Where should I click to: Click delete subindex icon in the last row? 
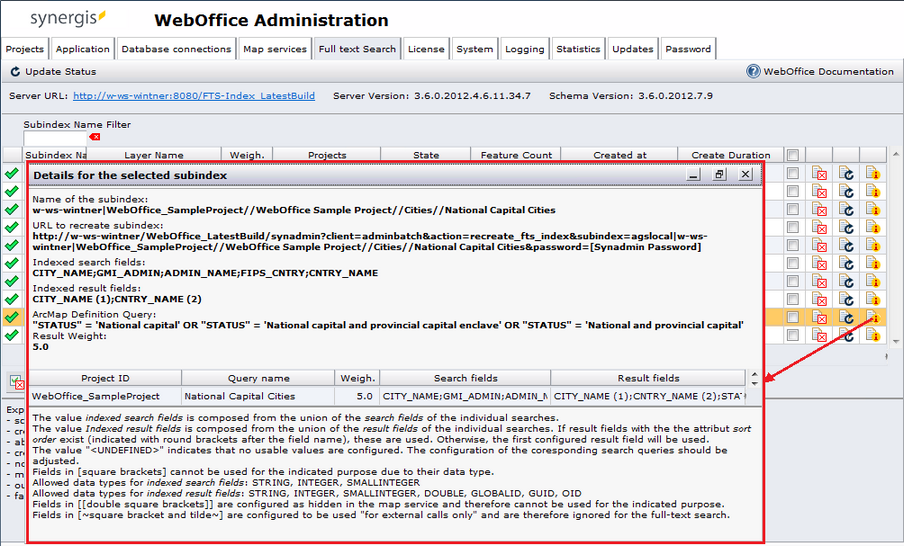819,335
